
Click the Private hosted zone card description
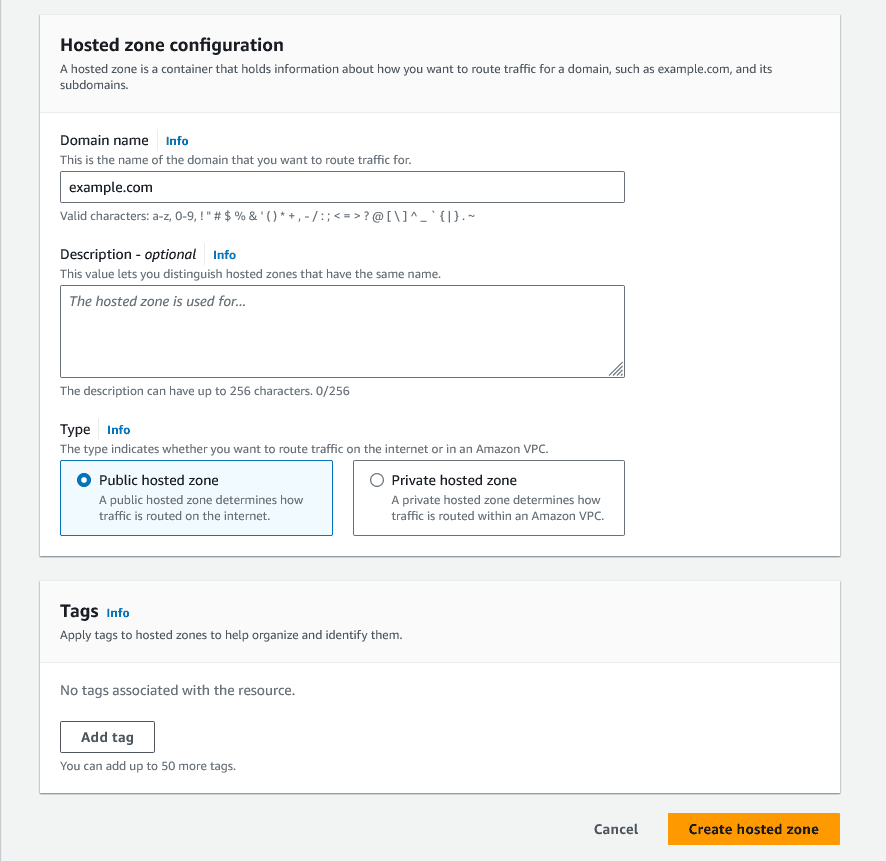pos(495,508)
